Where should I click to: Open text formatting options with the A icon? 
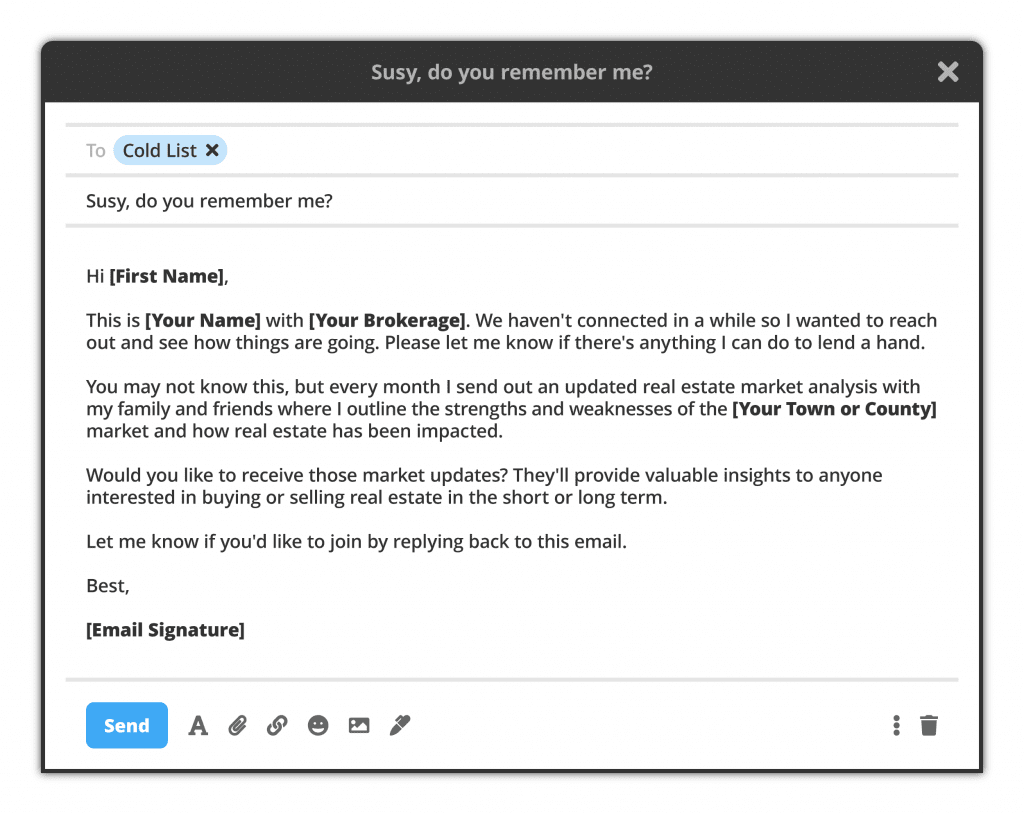(x=197, y=725)
